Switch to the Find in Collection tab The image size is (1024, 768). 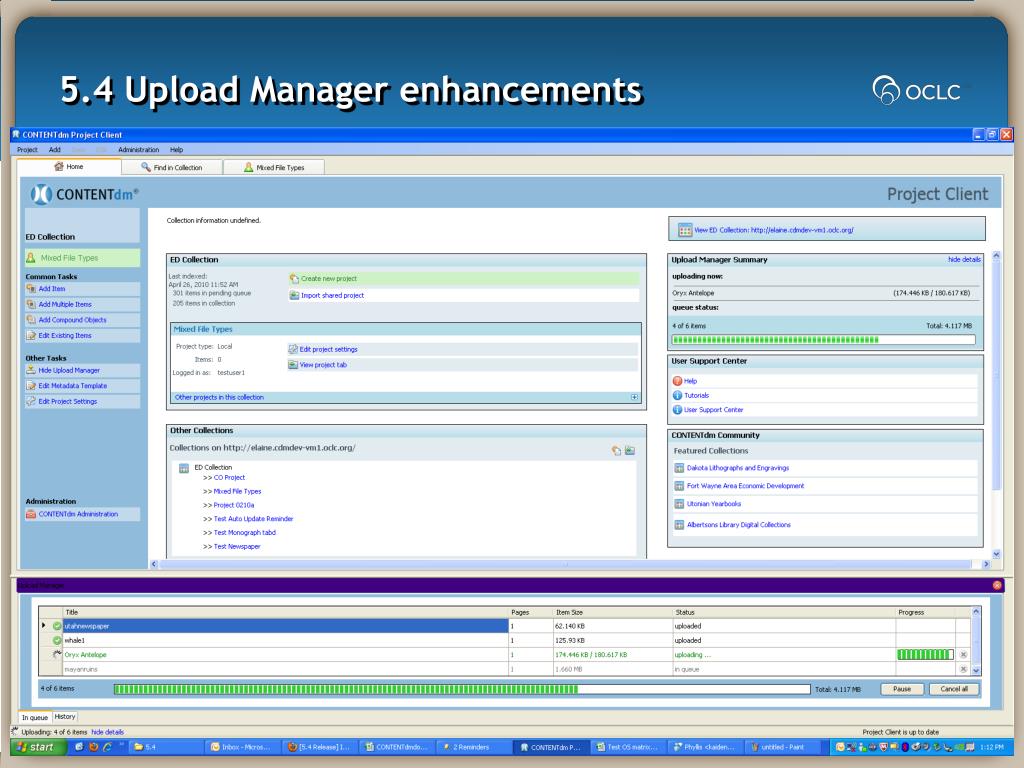pos(172,167)
